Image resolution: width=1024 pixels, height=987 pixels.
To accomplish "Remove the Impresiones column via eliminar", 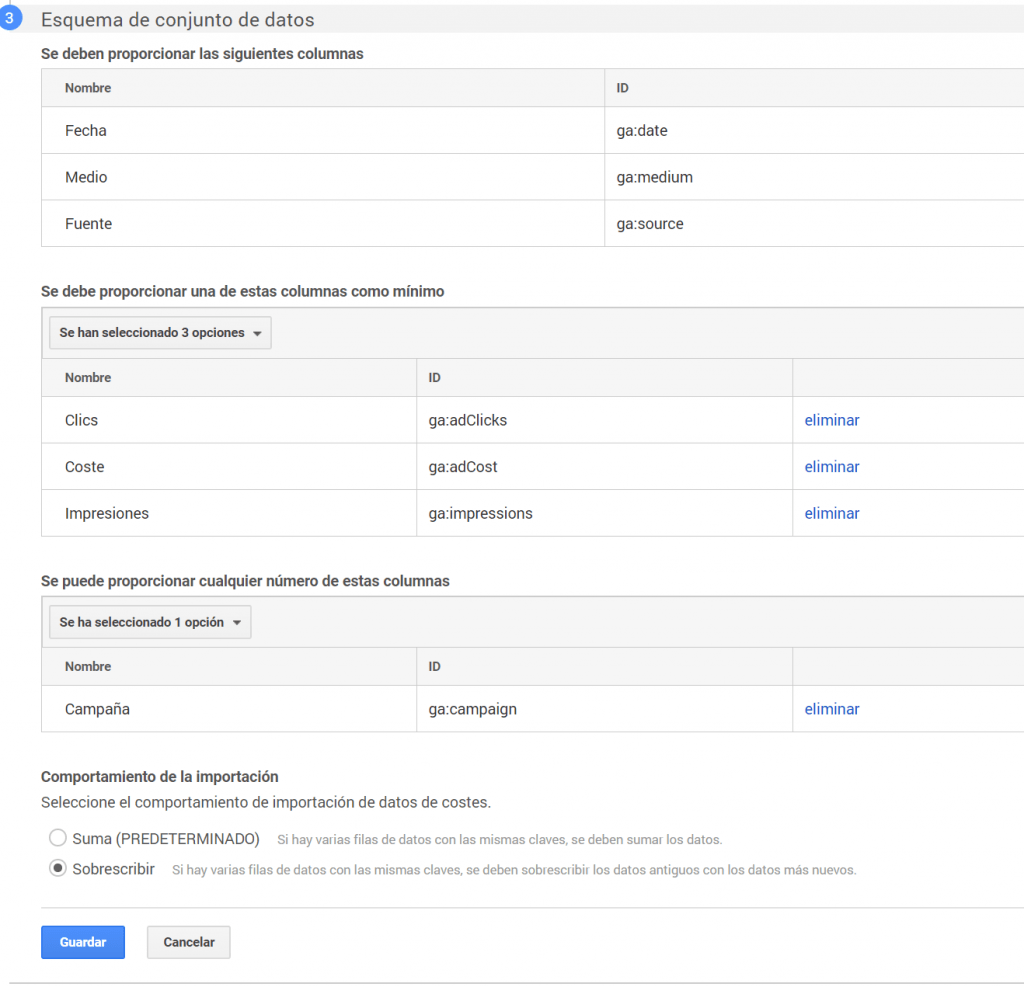I will pos(831,513).
